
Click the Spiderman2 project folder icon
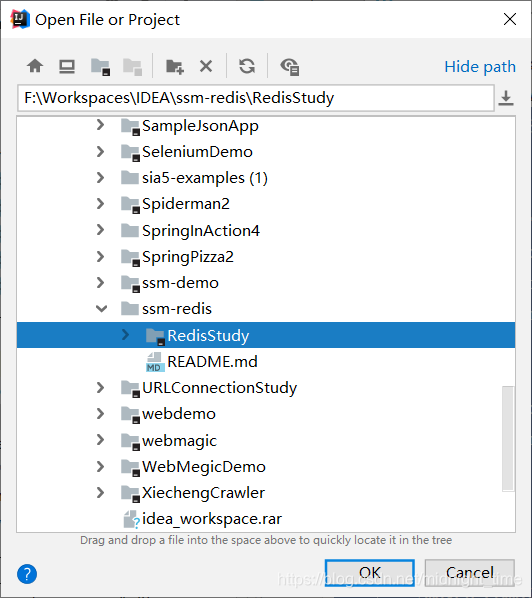130,205
